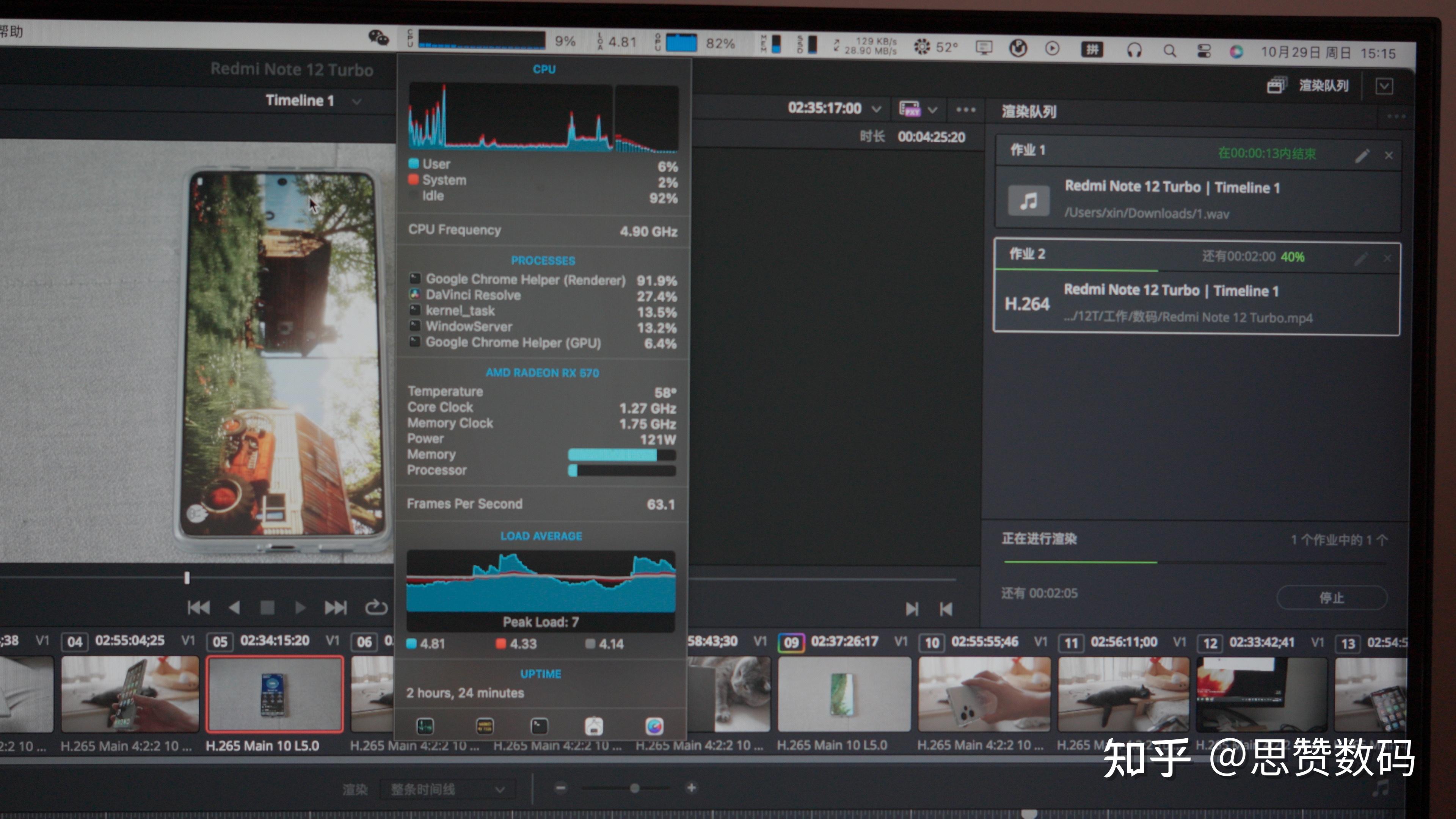Open the GPU 82% menu bar monitor

695,43
